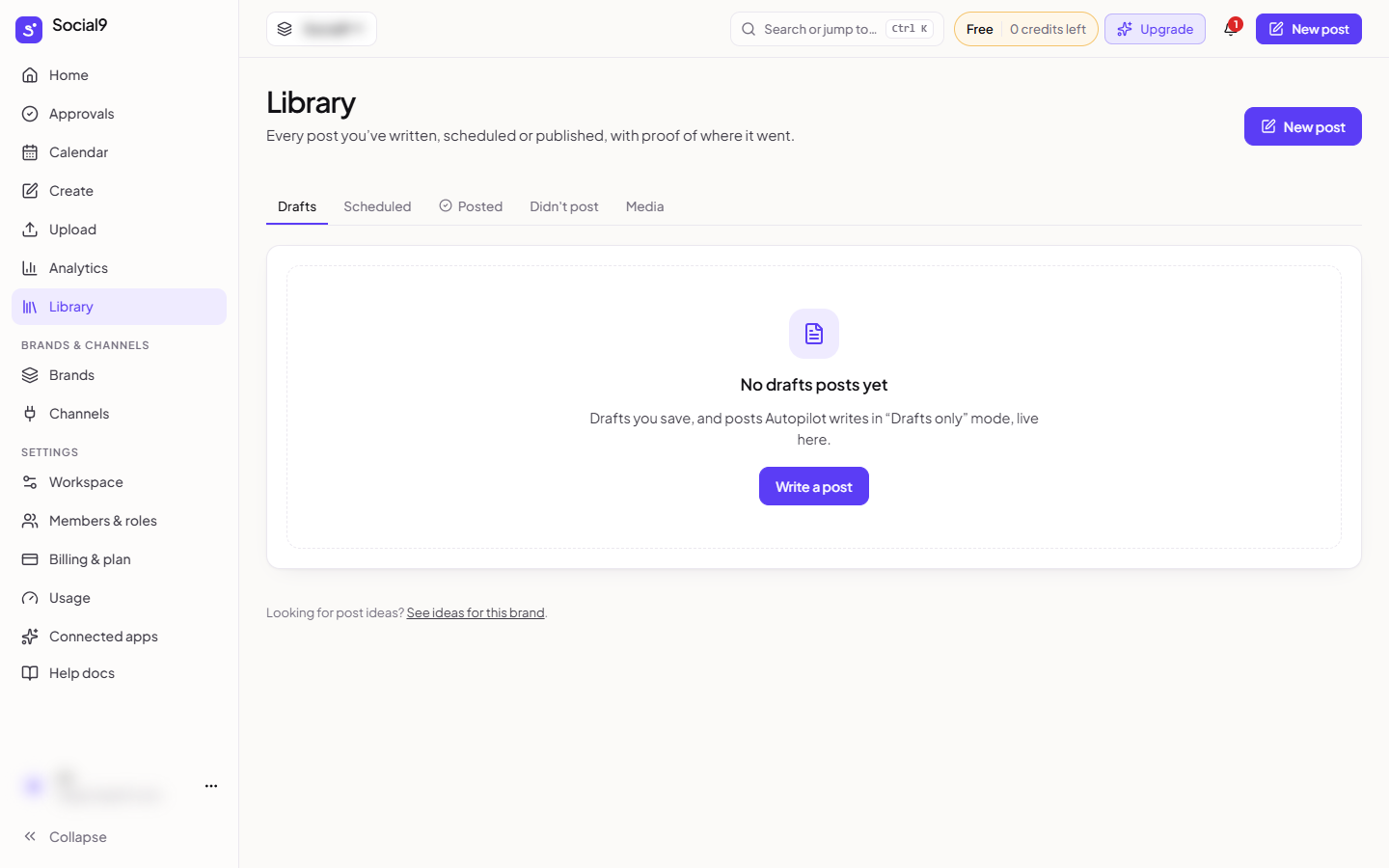Click the Free plan badge
The image size is (1389, 868).
pos(979,29)
